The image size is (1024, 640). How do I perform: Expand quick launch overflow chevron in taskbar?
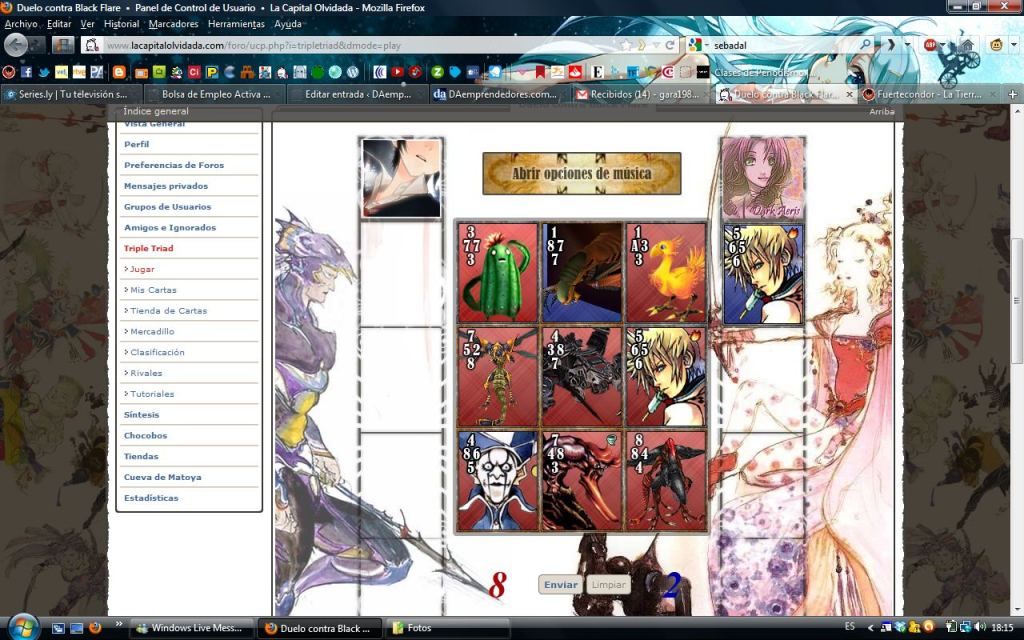pos(119,624)
